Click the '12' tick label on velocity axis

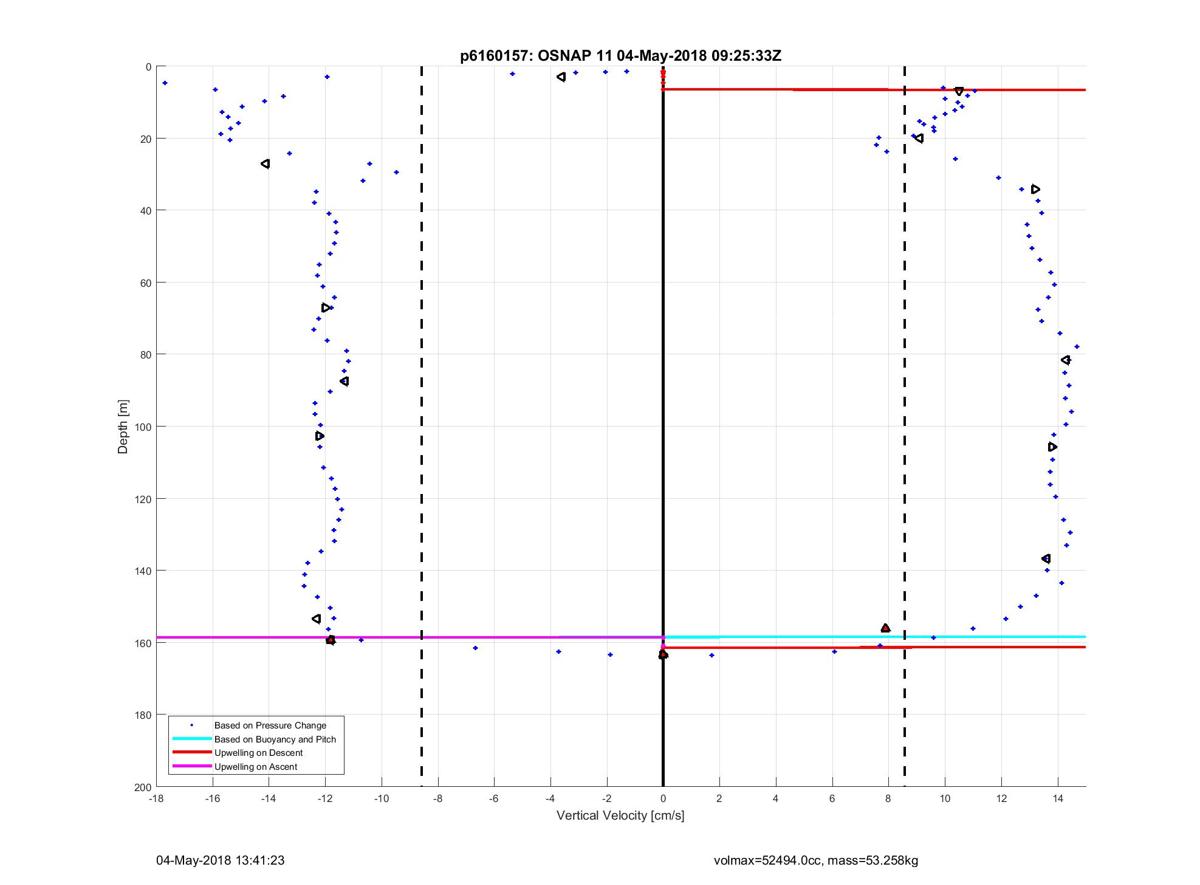(1001, 799)
